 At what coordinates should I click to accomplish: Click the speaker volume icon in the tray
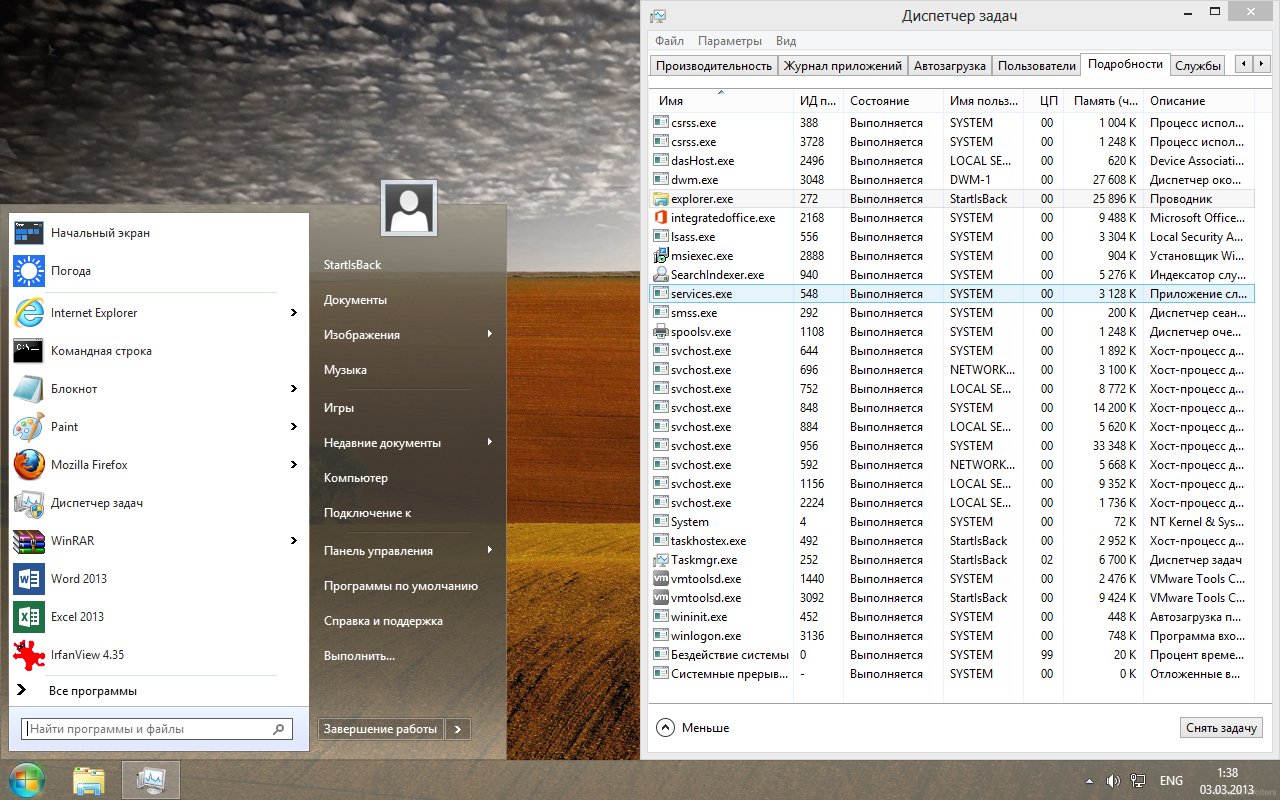[x=1113, y=780]
